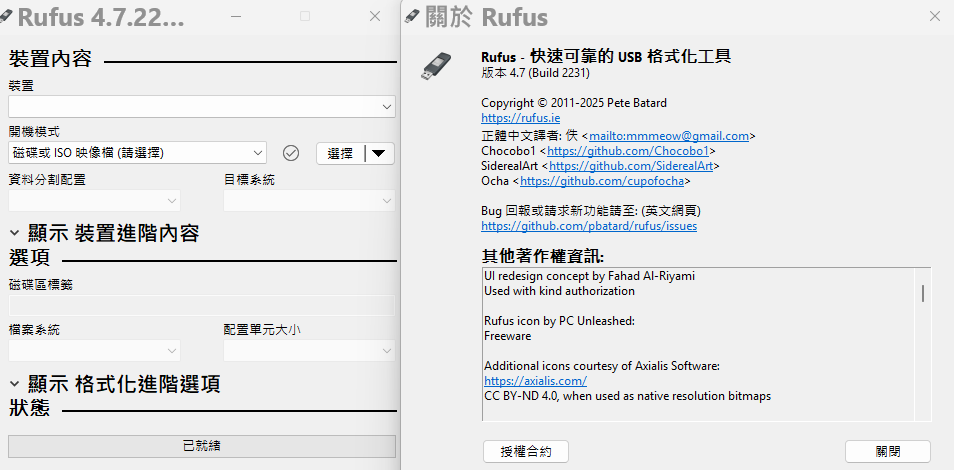Click 'UI redesign concept by Fahad Al-Riyami' text
Viewport: 954px width, 470px height.
590,276
